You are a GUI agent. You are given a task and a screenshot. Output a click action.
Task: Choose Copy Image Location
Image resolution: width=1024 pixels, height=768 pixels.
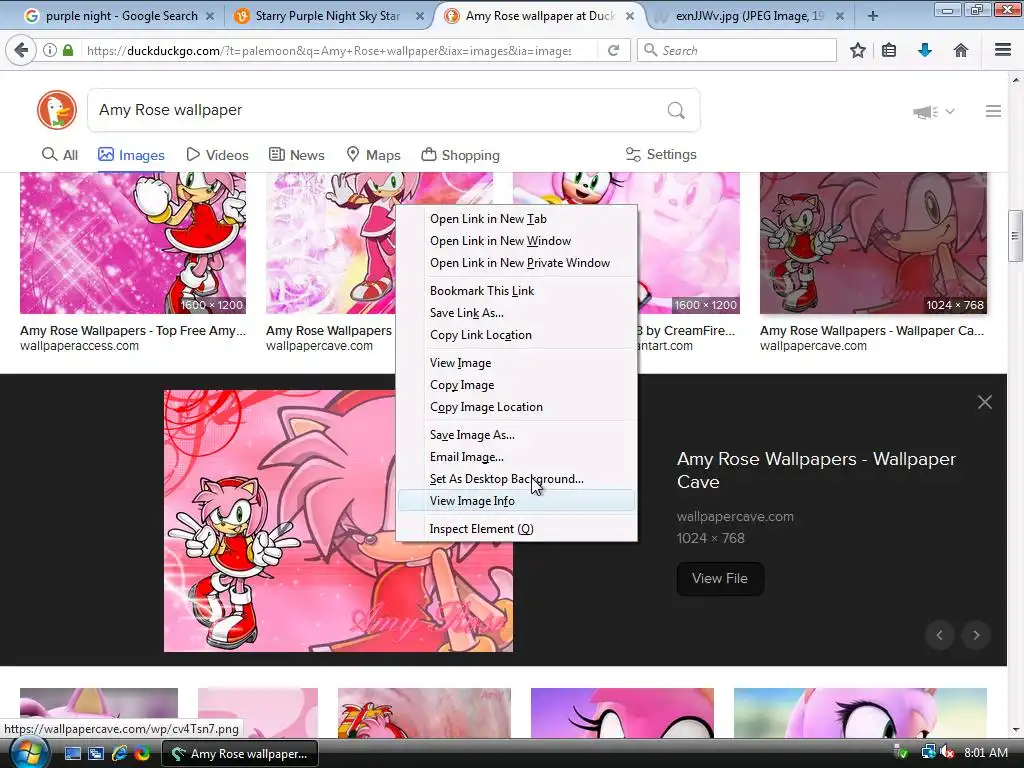pyautogui.click(x=516, y=406)
